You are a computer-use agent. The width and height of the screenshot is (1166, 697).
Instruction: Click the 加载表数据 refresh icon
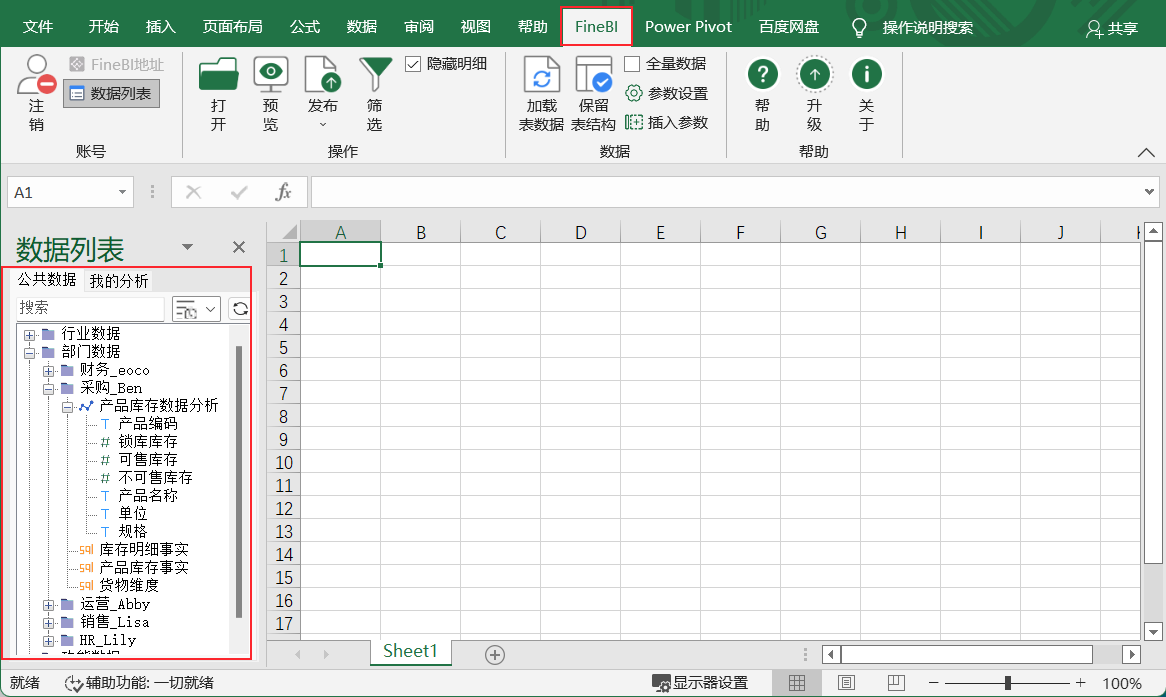(x=541, y=75)
